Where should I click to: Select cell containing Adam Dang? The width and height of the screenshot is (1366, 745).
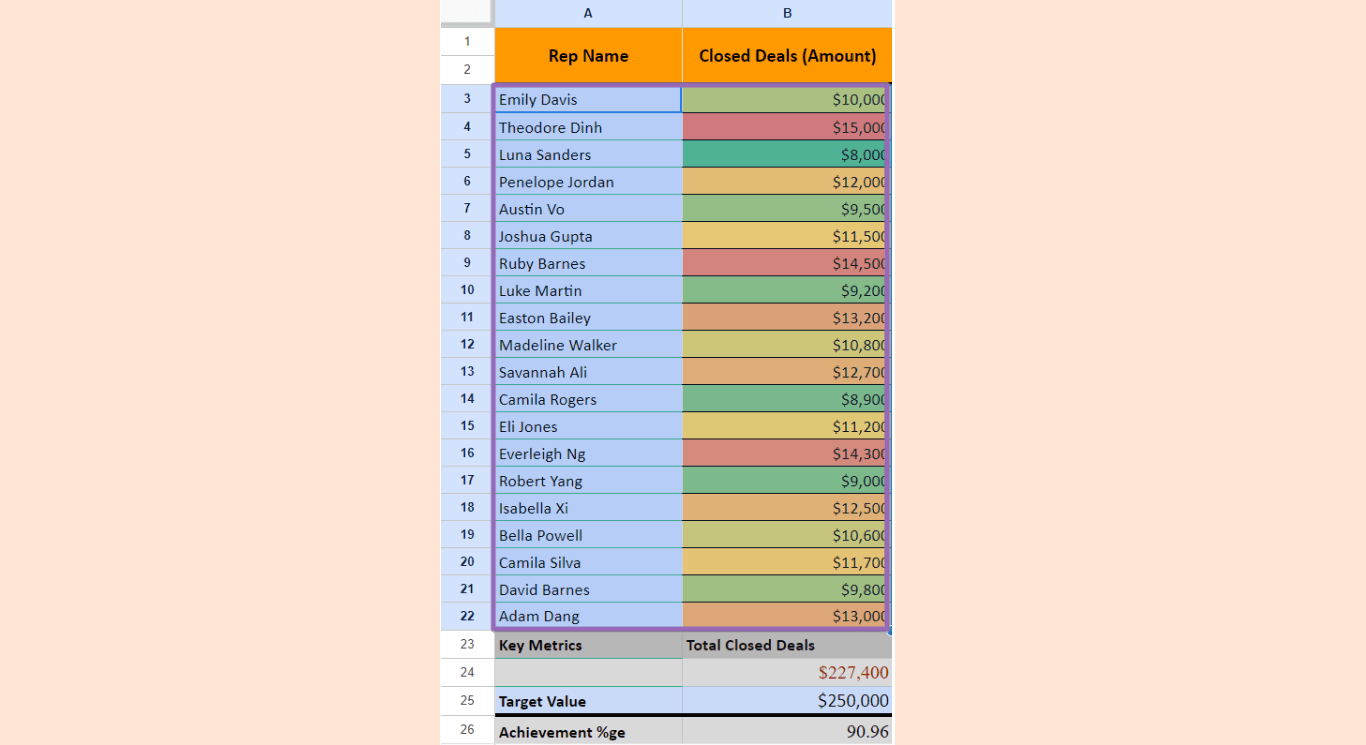click(588, 616)
